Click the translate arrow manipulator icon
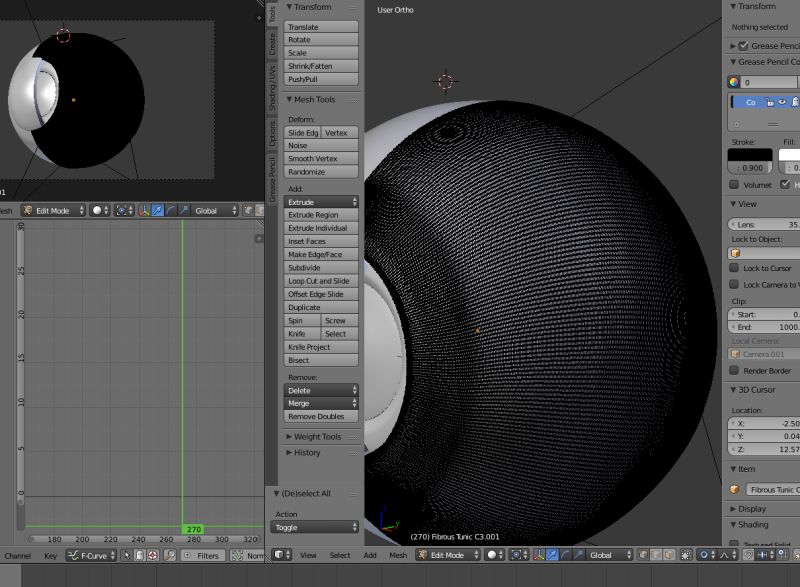The image size is (800, 587). coord(551,556)
